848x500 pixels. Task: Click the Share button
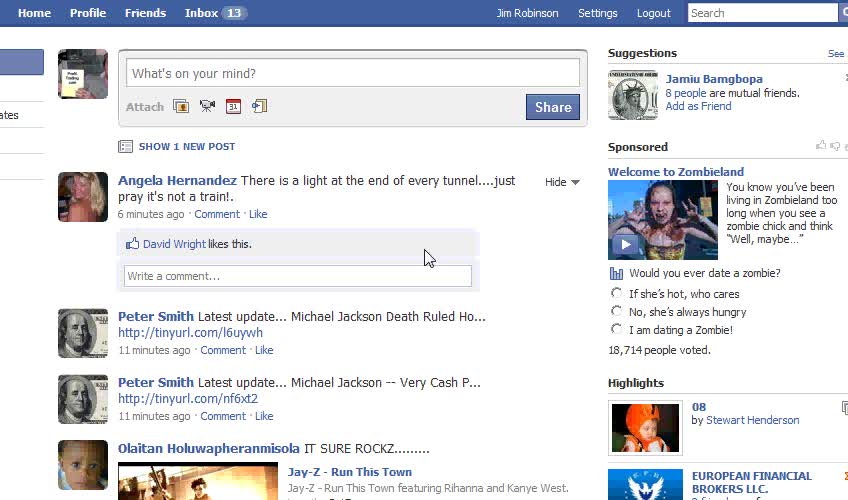(x=553, y=107)
